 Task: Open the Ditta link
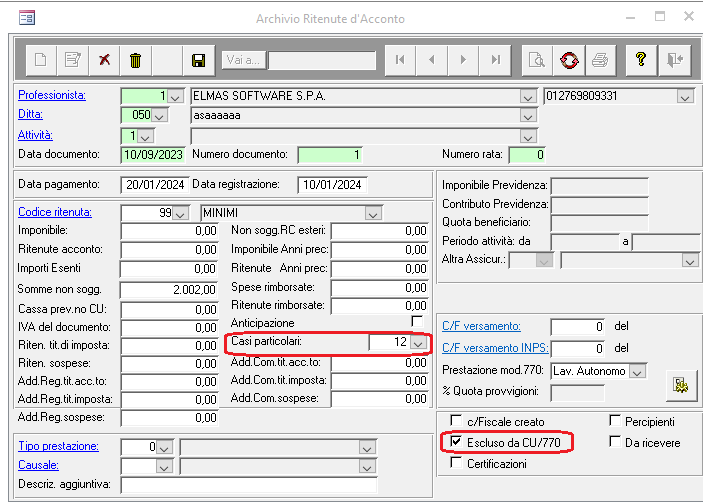coord(30,114)
